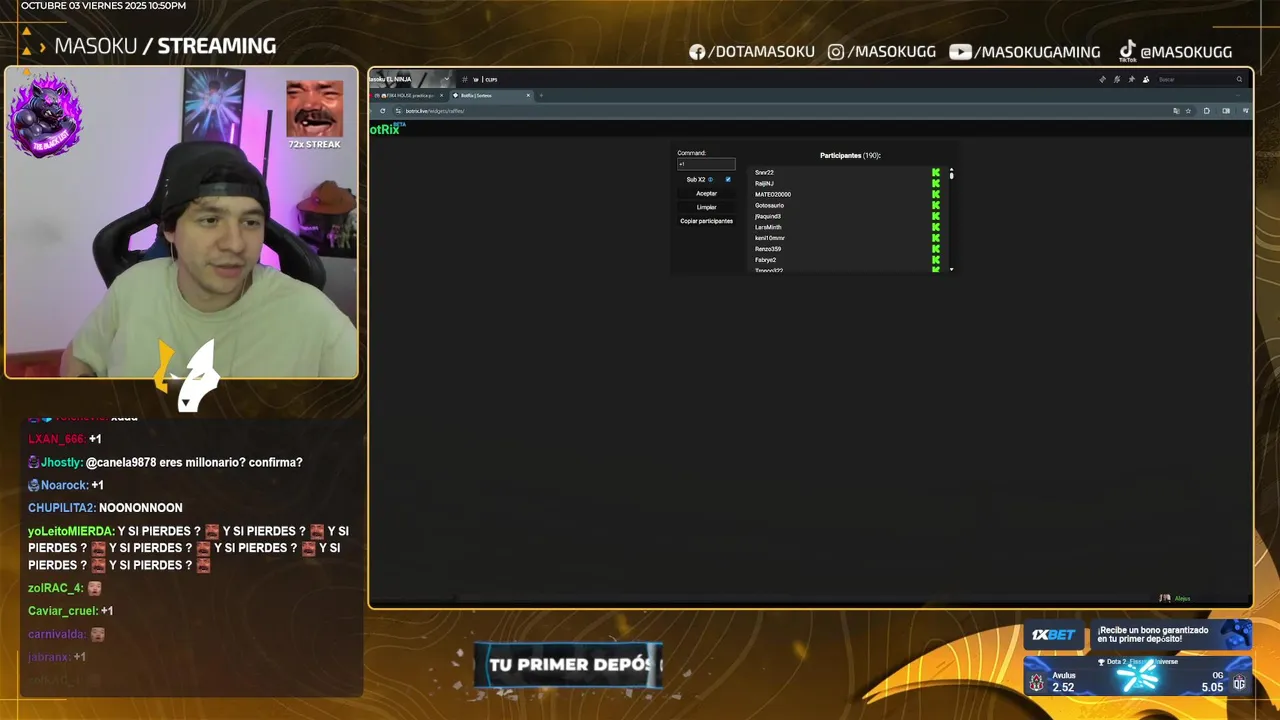Click the Command input field
This screenshot has height=720, width=1280.
point(706,164)
